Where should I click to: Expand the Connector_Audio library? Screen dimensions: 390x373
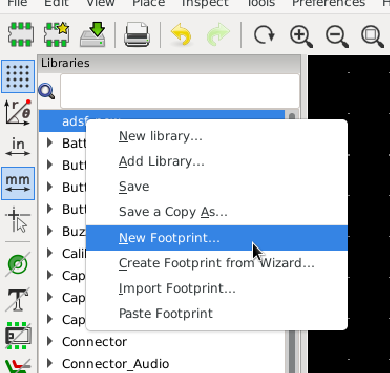click(50, 363)
